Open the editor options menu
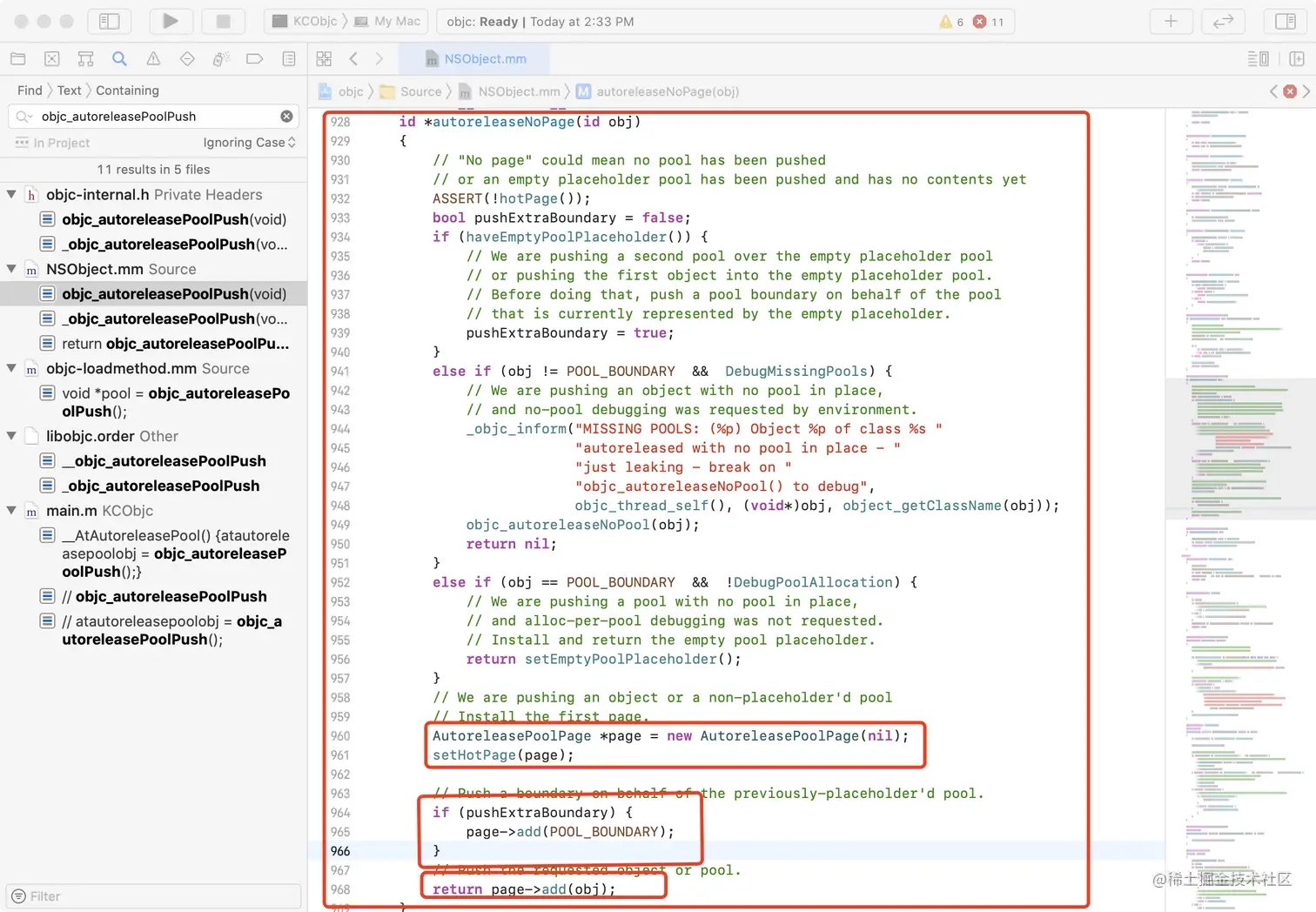The image size is (1316, 912). (x=1258, y=59)
